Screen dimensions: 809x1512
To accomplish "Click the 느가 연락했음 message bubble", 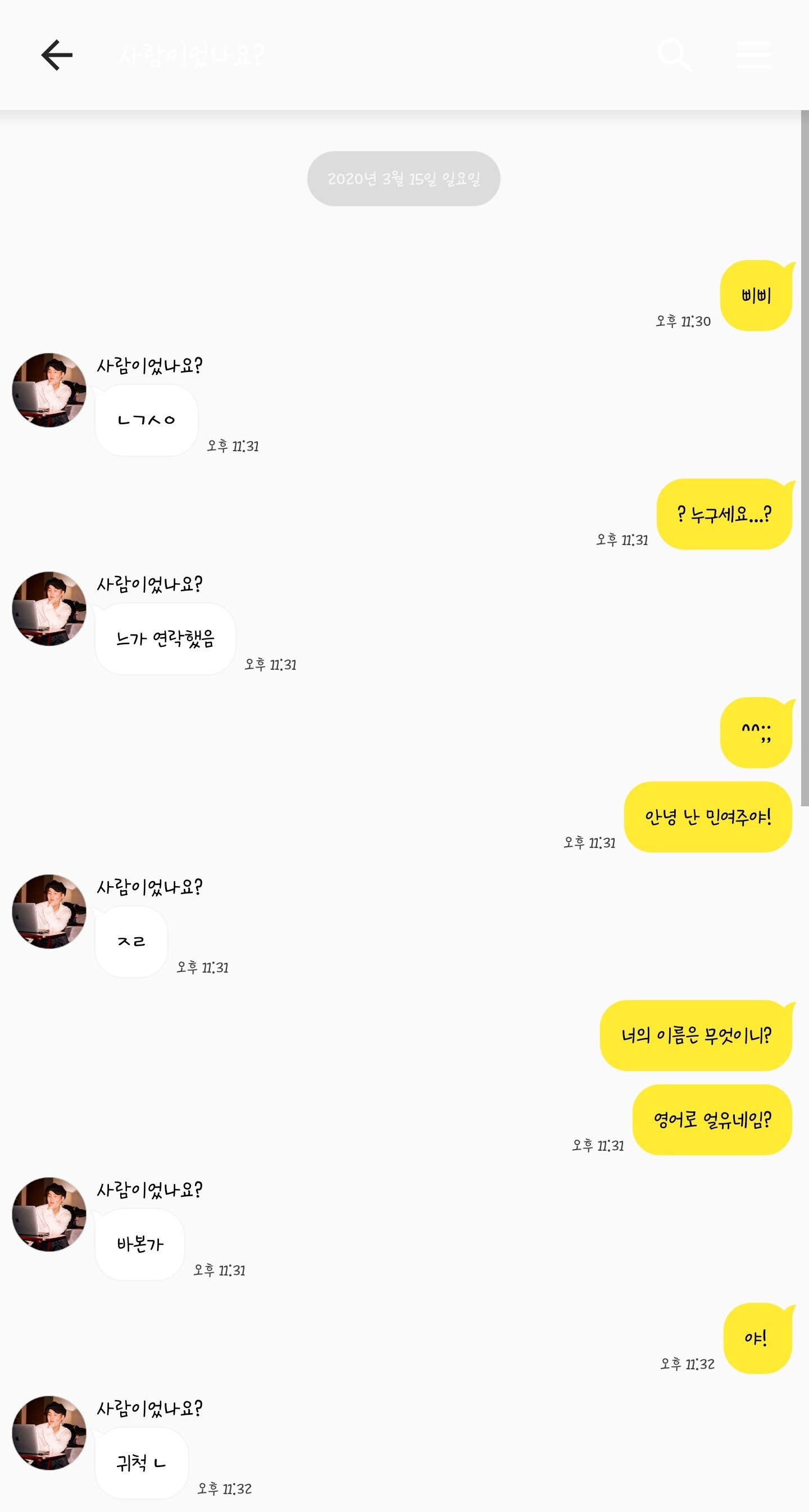I will click(165, 639).
